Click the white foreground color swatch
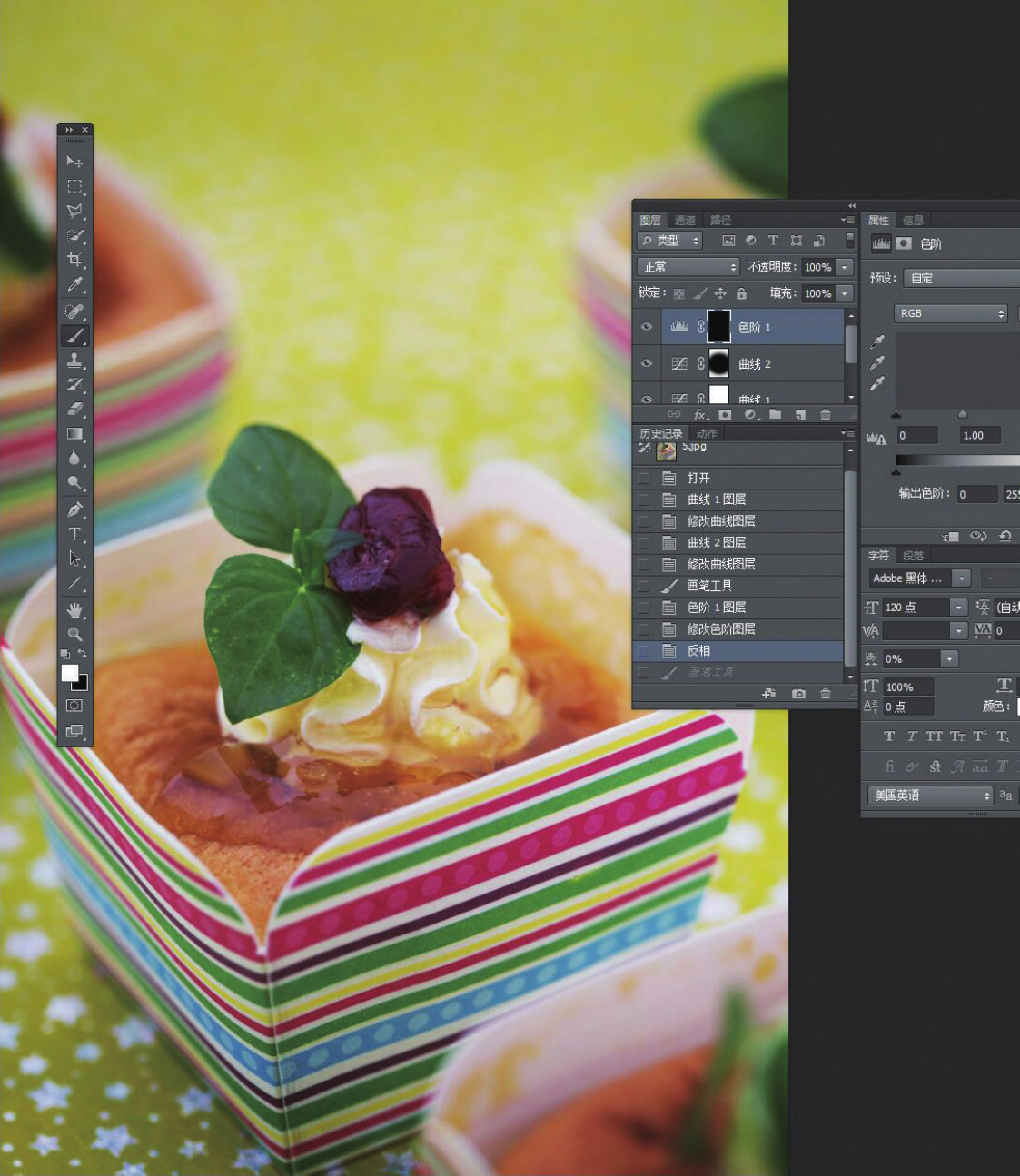This screenshot has width=1020, height=1176. click(x=70, y=673)
